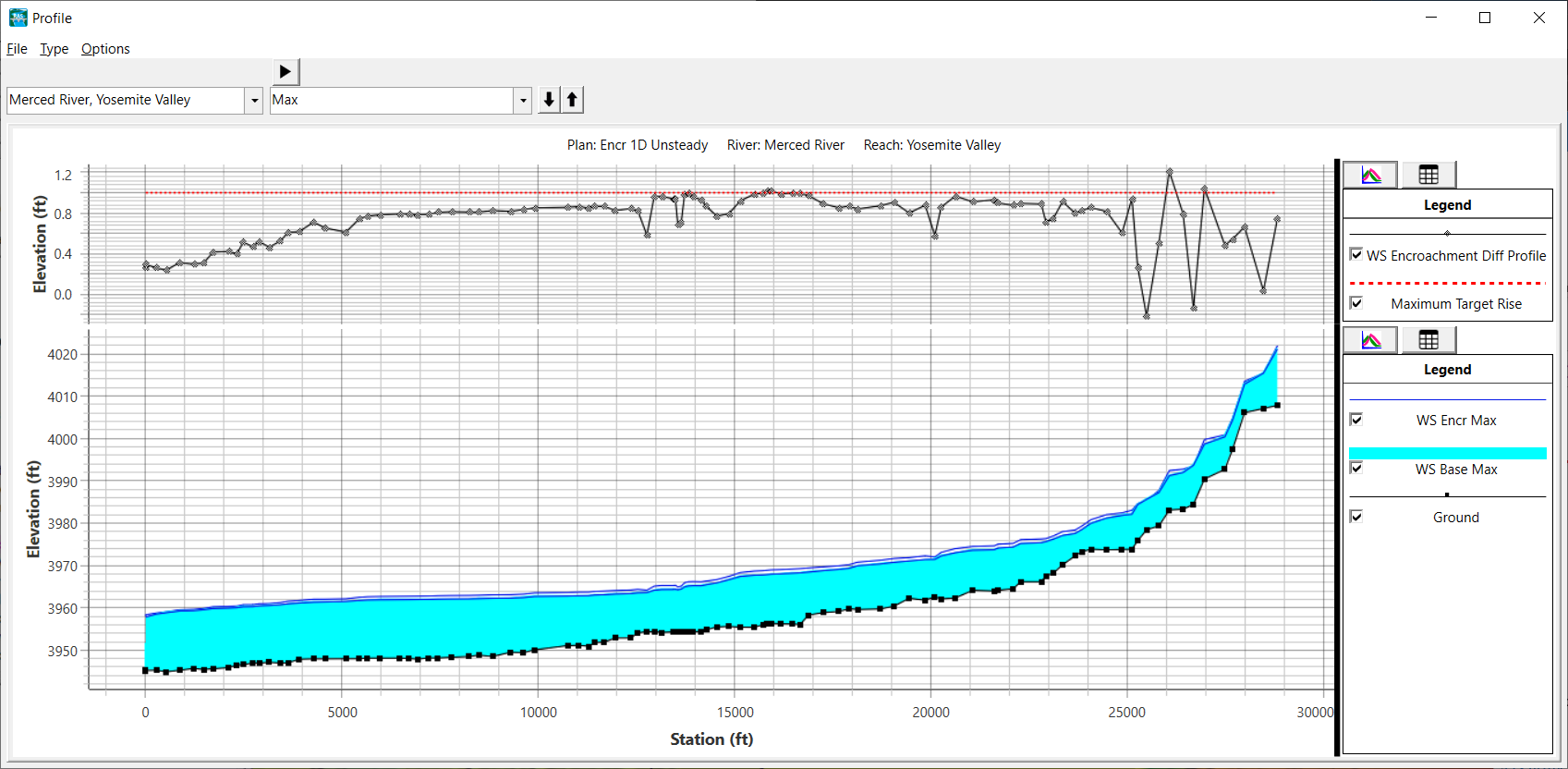Click the cyan WS Base Max swatch
Viewport: 1568px width, 769px height.
pos(1447,453)
